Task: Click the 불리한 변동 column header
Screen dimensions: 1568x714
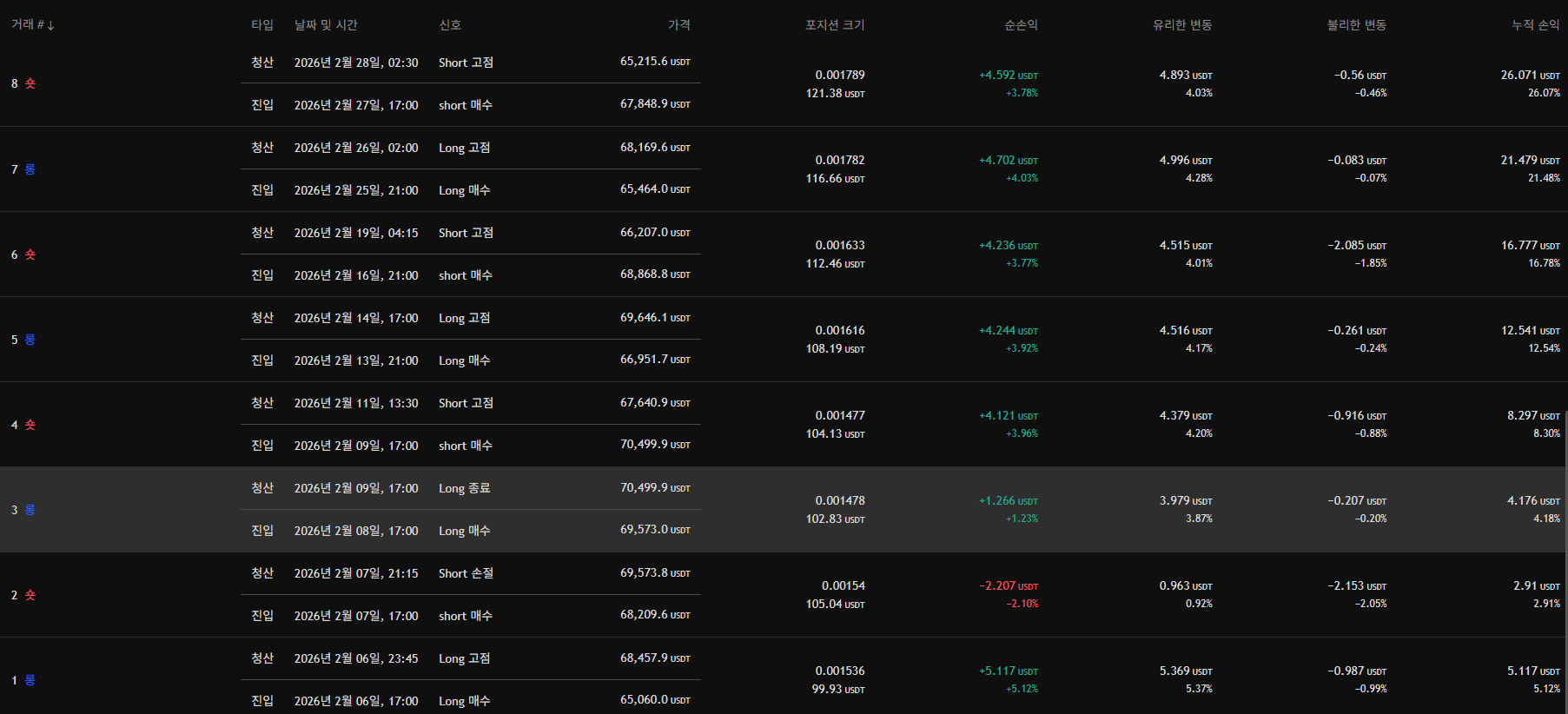Action: click(1356, 25)
